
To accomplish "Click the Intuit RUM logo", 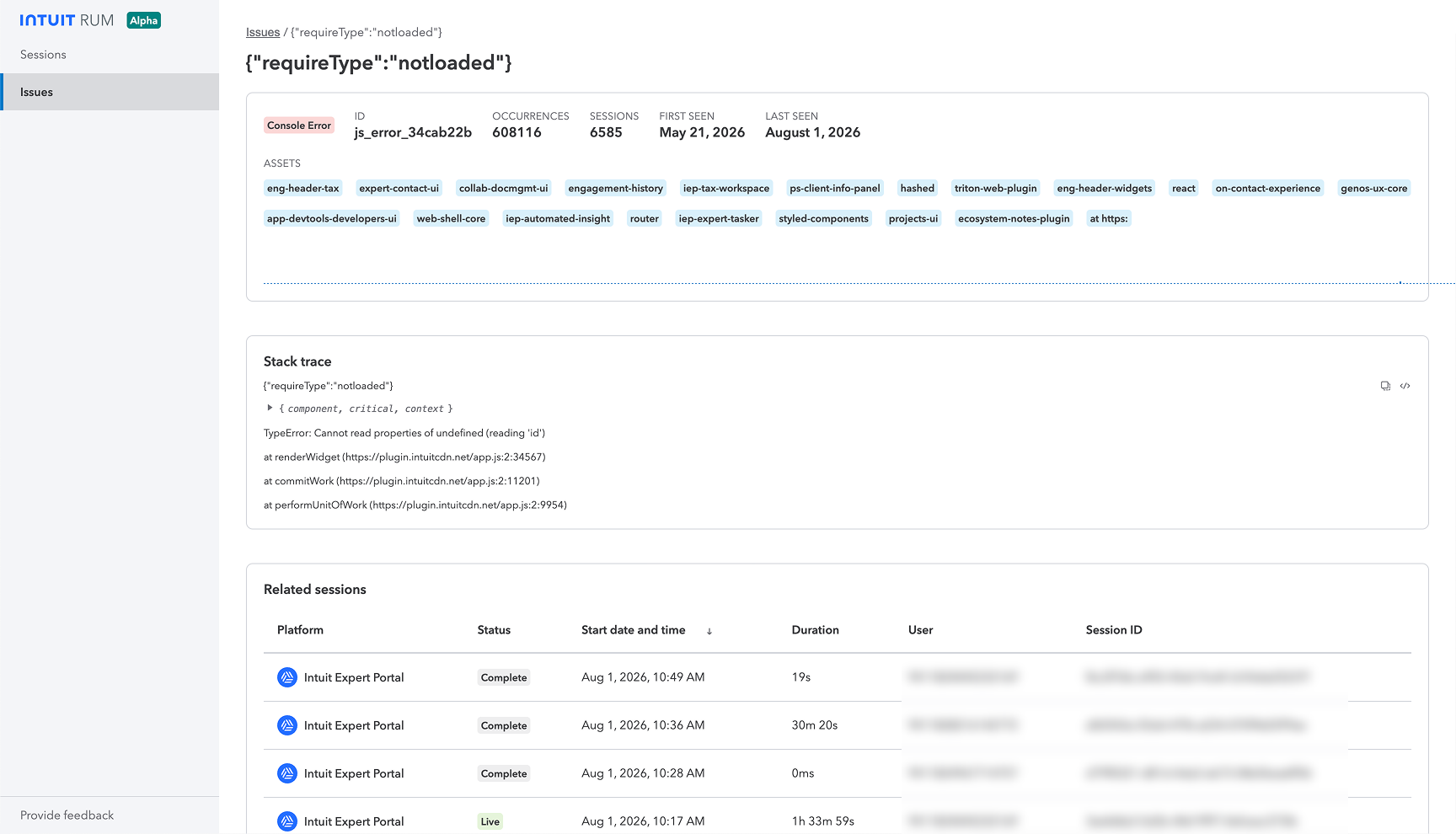I will coord(67,20).
